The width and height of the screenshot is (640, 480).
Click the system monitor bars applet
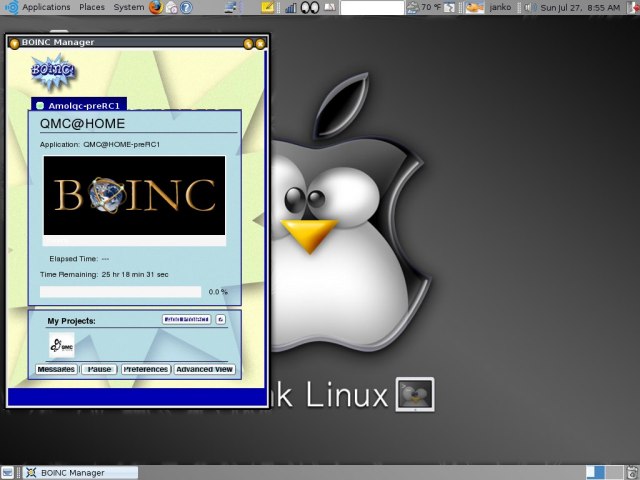click(x=291, y=8)
